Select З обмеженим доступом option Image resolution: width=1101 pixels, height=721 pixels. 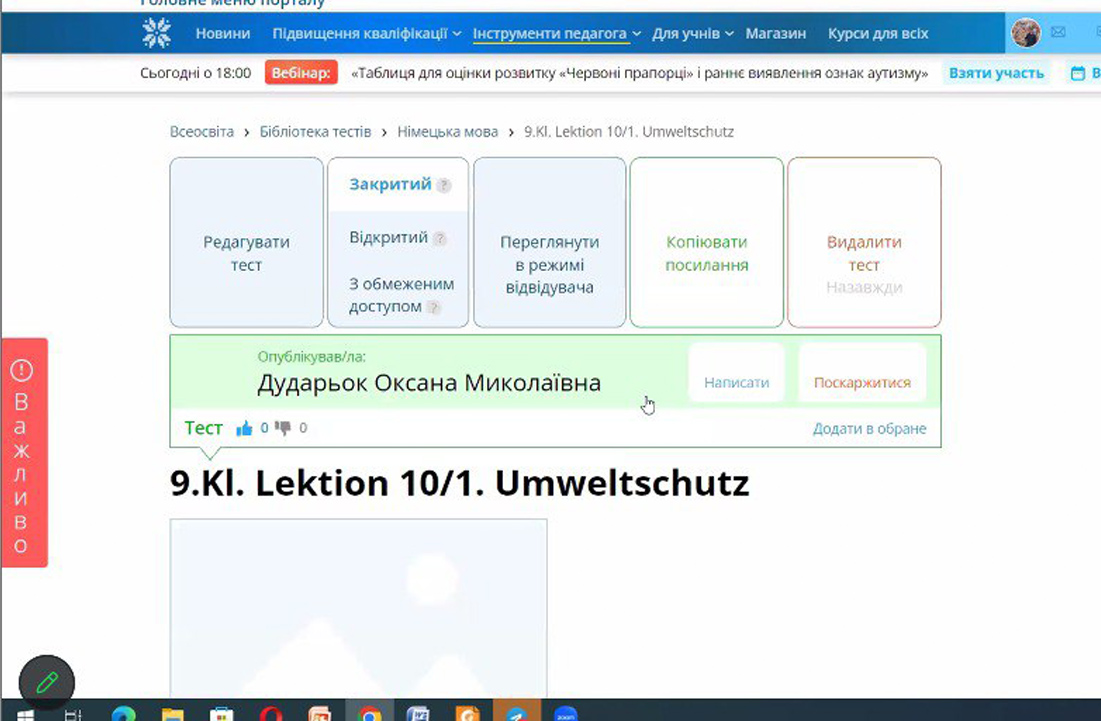(401, 295)
